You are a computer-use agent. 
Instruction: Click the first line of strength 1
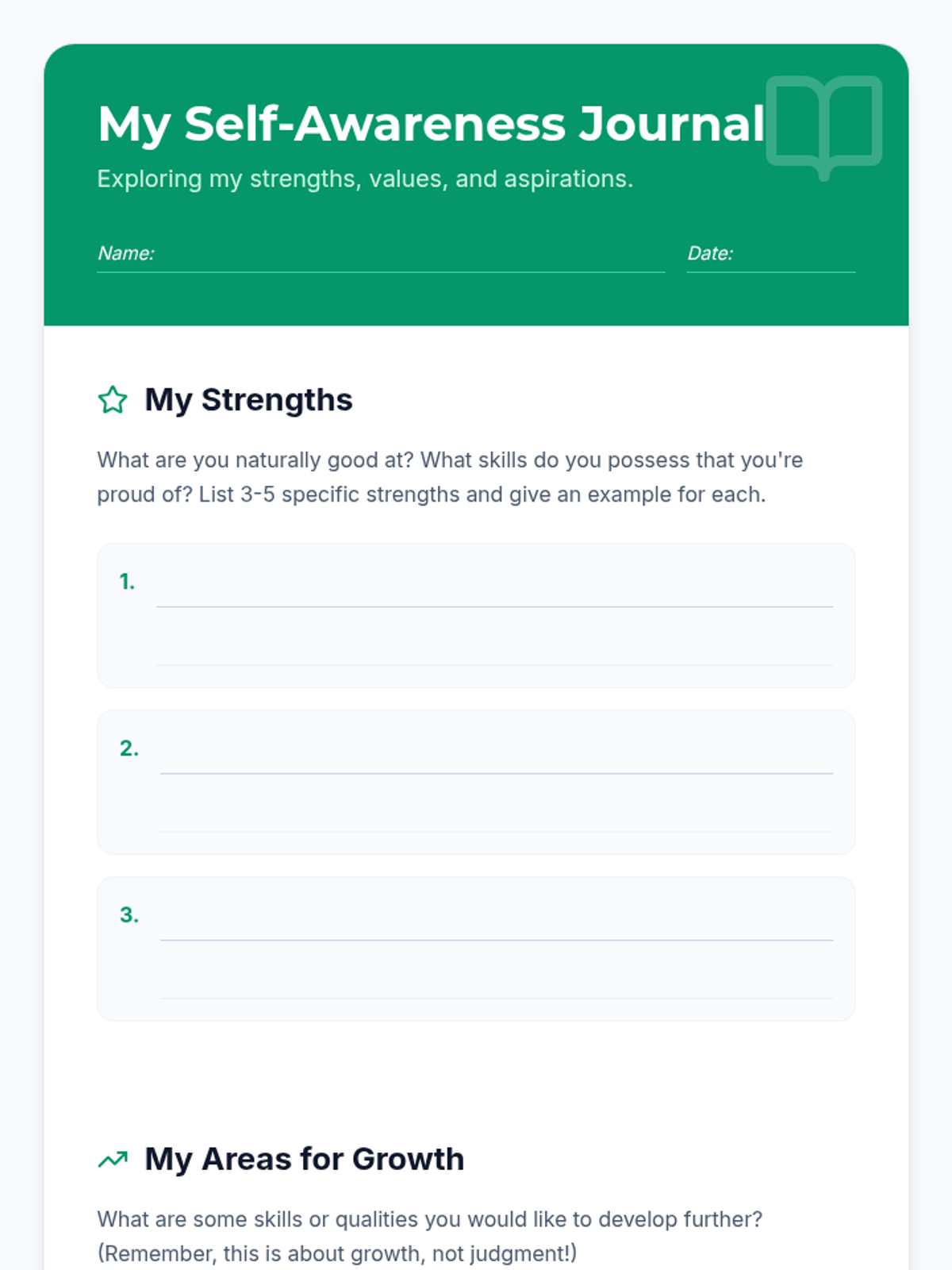pos(494,587)
